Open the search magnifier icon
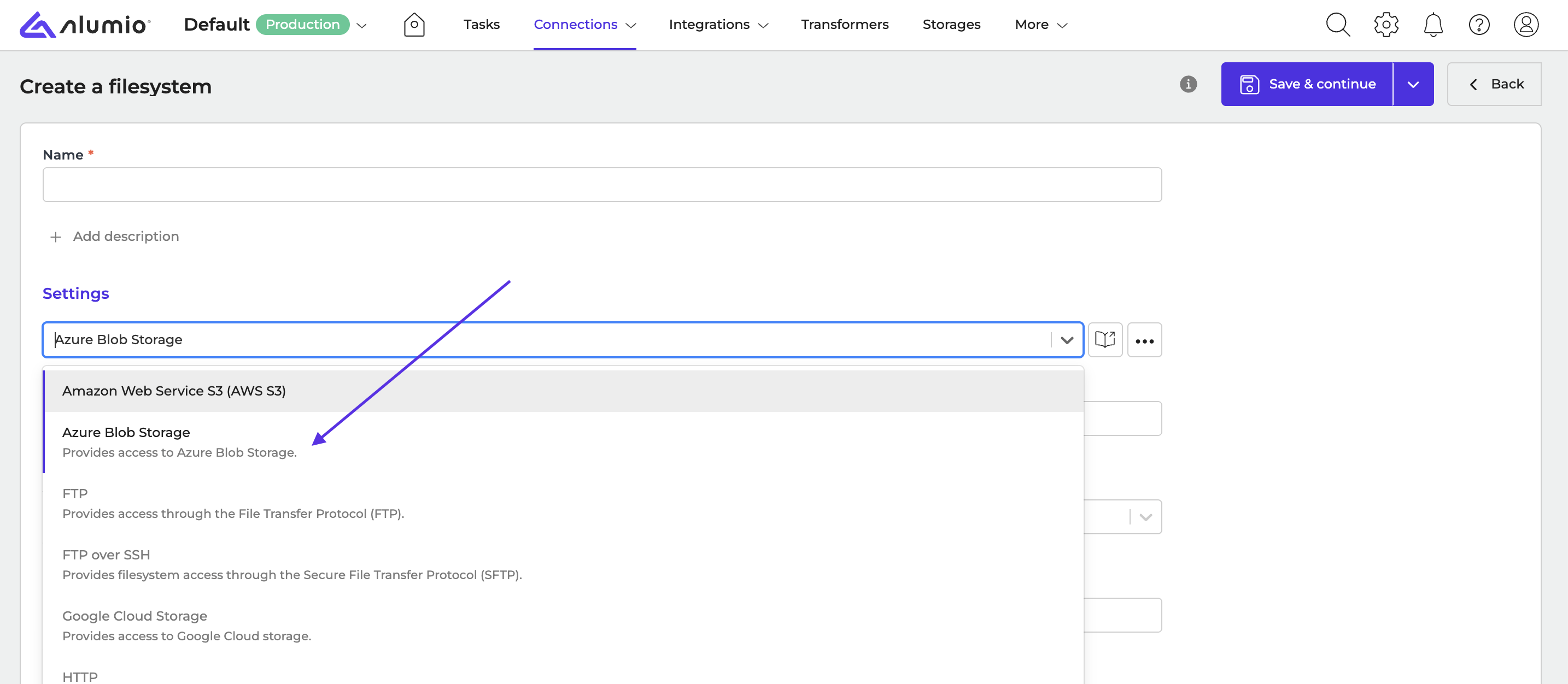 tap(1337, 25)
